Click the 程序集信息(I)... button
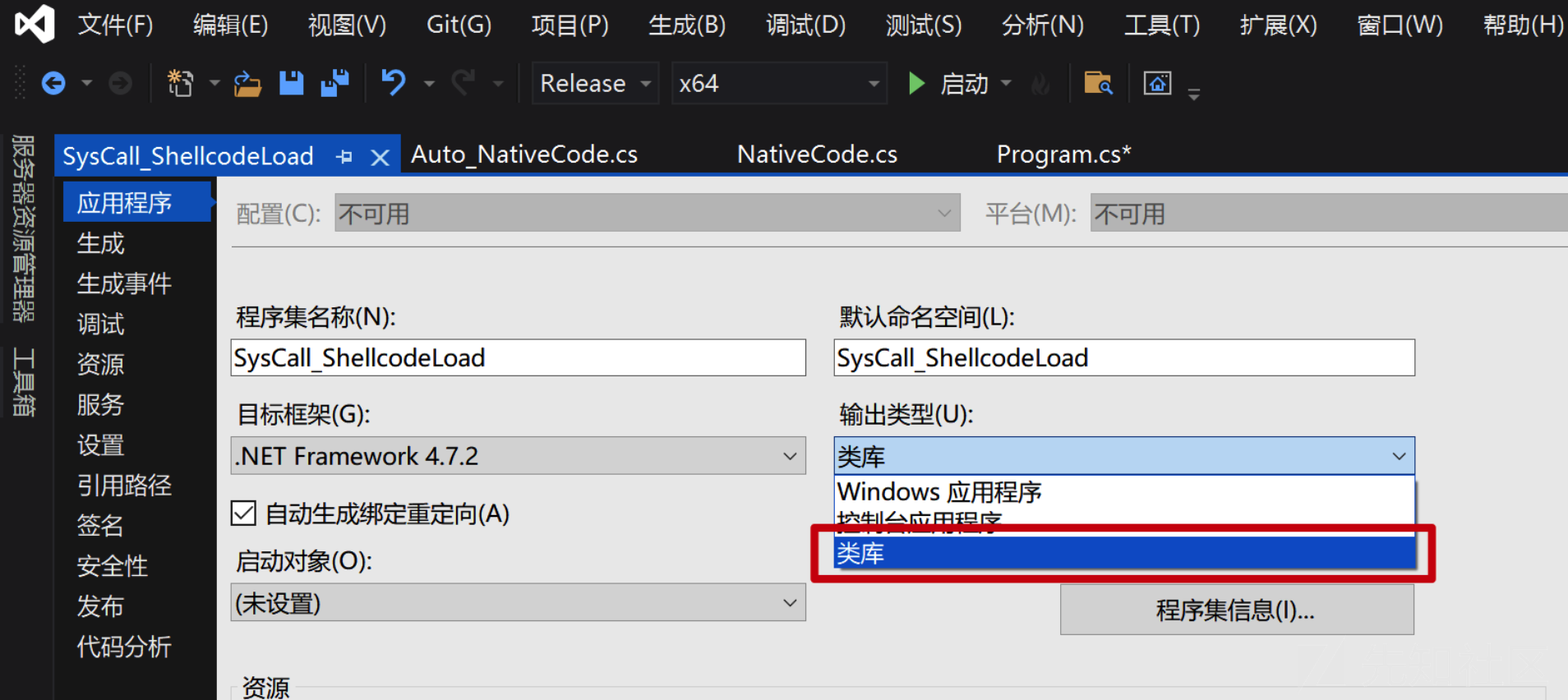1568x700 pixels. click(1237, 610)
